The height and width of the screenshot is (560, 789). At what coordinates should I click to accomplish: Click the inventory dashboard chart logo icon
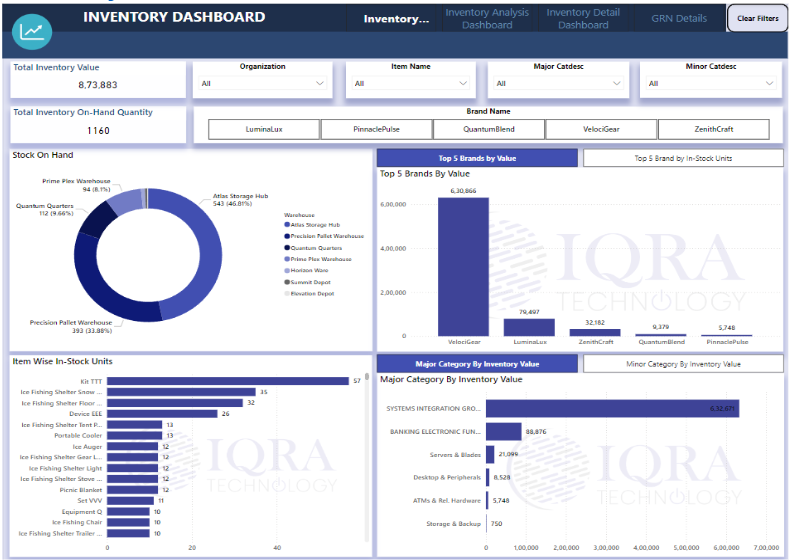pyautogui.click(x=32, y=30)
